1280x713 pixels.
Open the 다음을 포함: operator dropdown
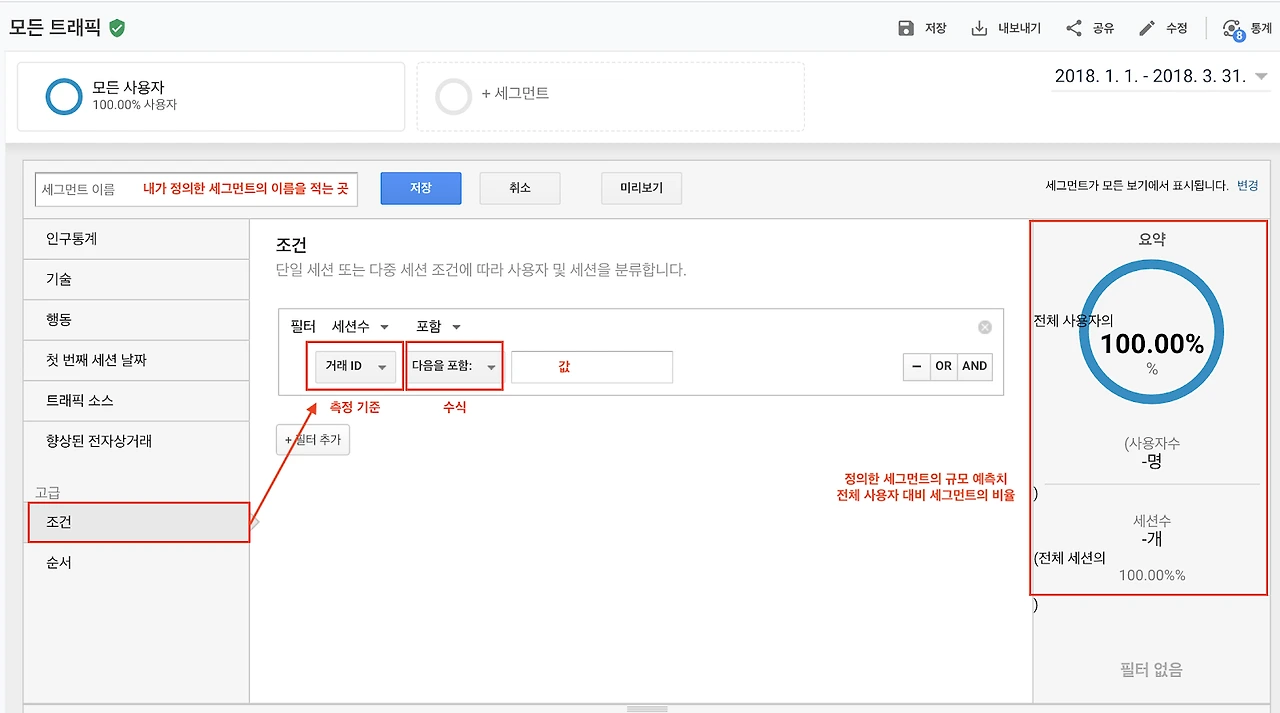454,366
